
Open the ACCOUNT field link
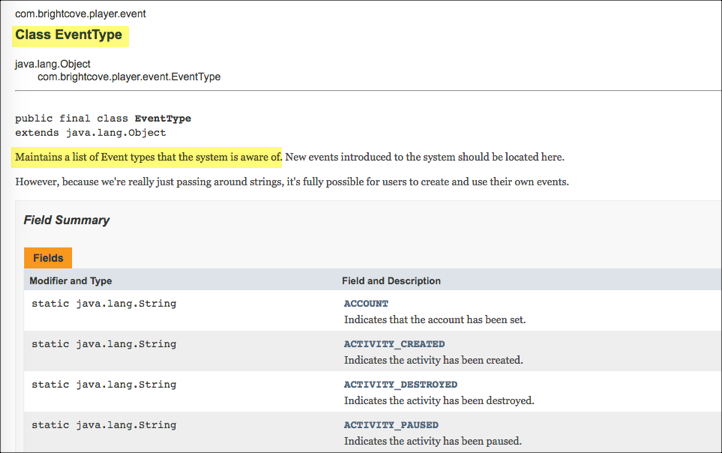pyautogui.click(x=366, y=303)
